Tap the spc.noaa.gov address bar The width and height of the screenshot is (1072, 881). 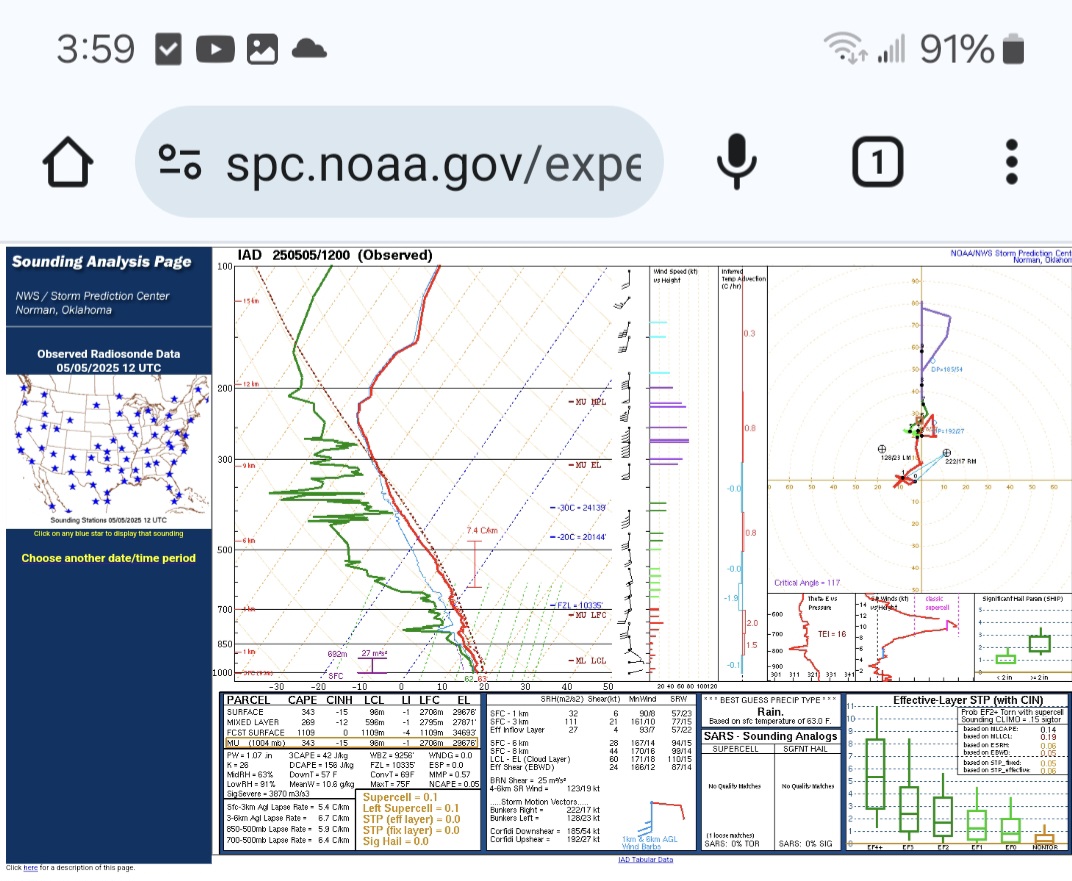tap(399, 162)
